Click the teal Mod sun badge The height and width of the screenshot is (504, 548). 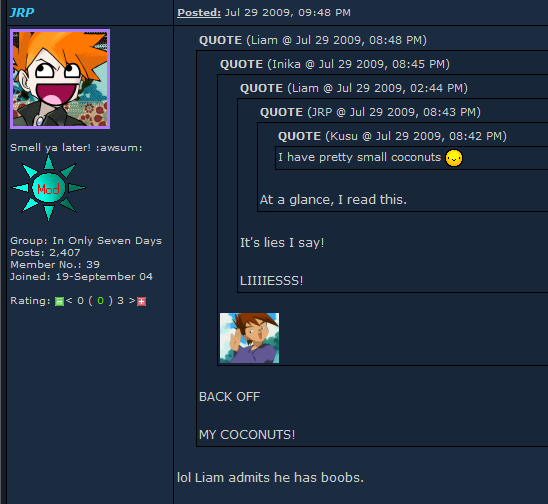pos(49,188)
